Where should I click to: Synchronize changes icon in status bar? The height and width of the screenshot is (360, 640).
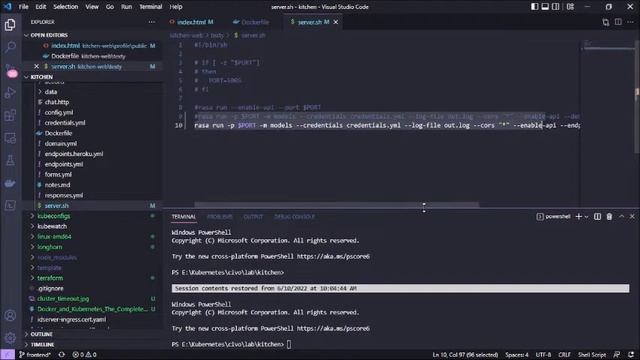(62, 355)
